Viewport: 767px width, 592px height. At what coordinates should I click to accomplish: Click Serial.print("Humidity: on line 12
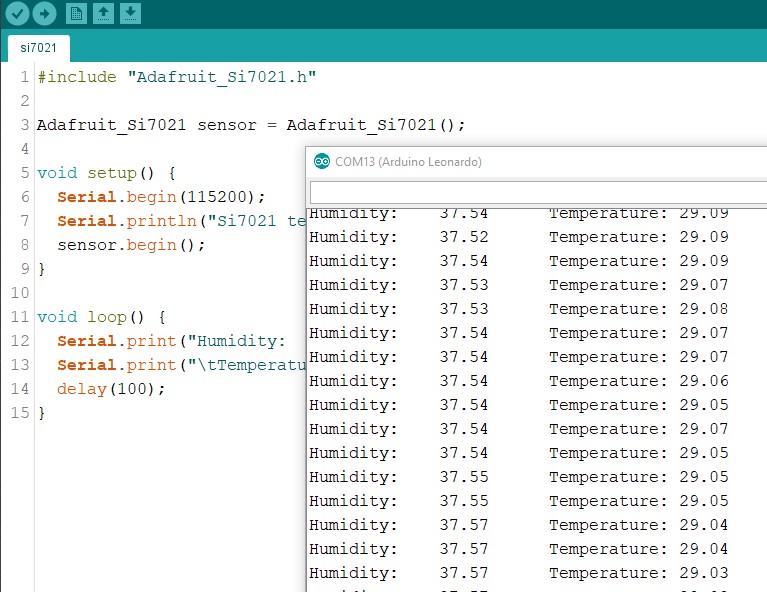tap(171, 341)
